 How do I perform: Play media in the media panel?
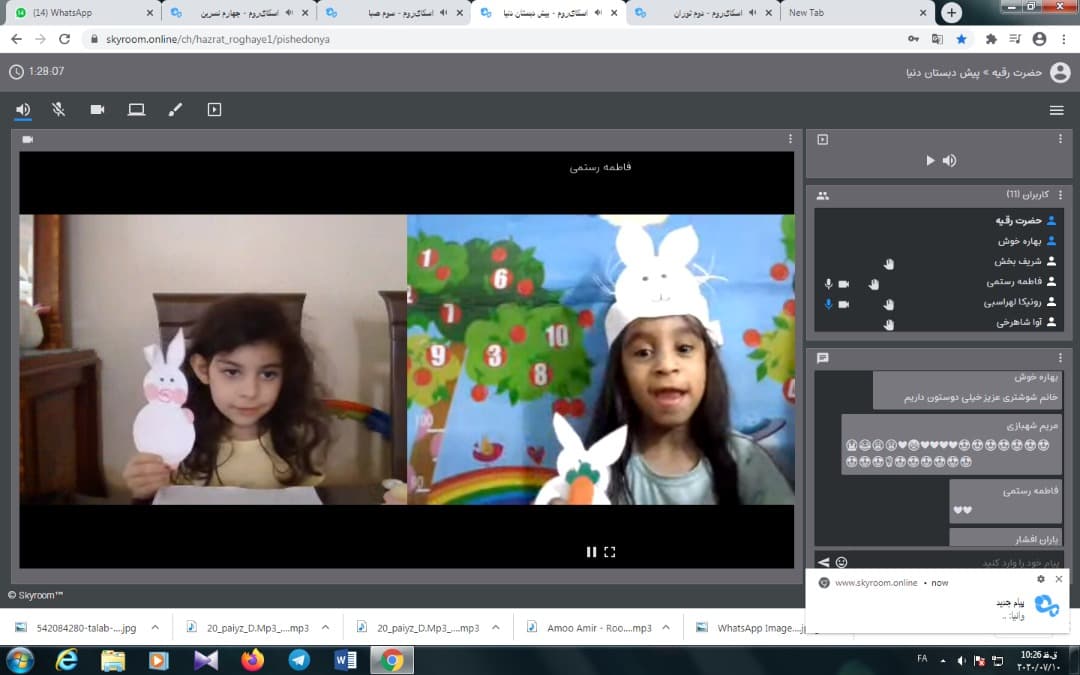click(930, 160)
